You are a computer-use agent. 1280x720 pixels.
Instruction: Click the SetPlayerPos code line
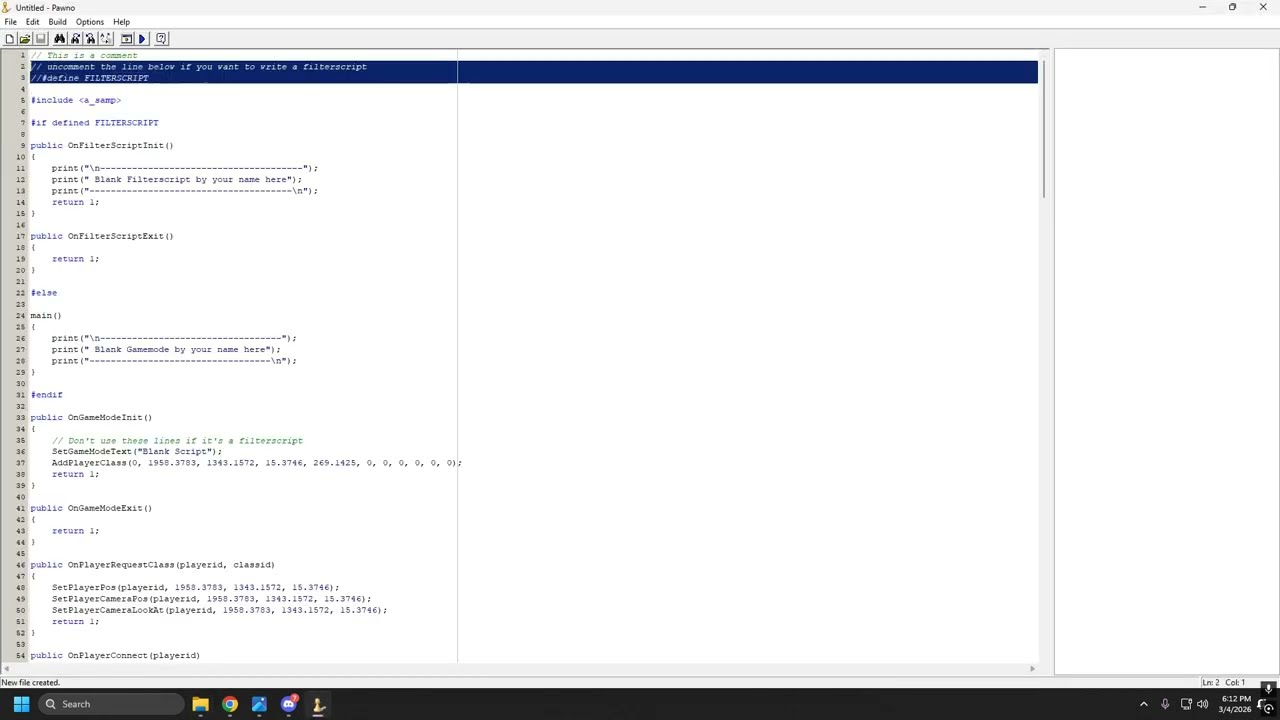tap(195, 588)
